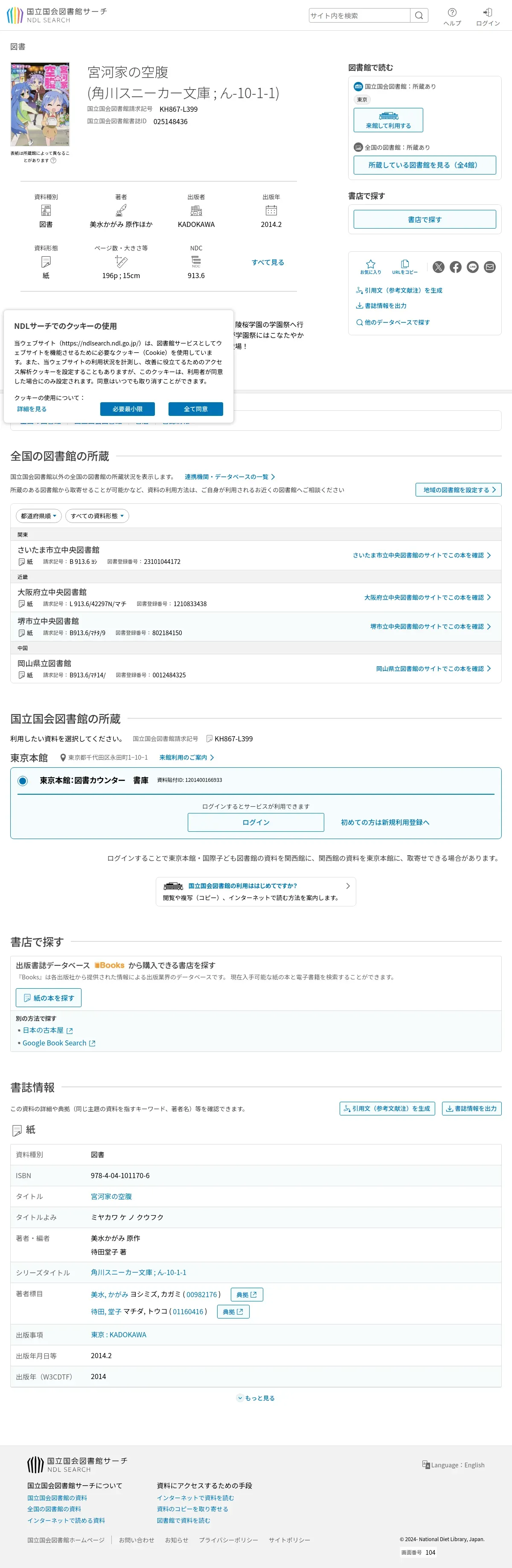Screen dimensions: 512x1568
Task: Open the すべての資料形態 filter dropdown
Action: point(97,516)
